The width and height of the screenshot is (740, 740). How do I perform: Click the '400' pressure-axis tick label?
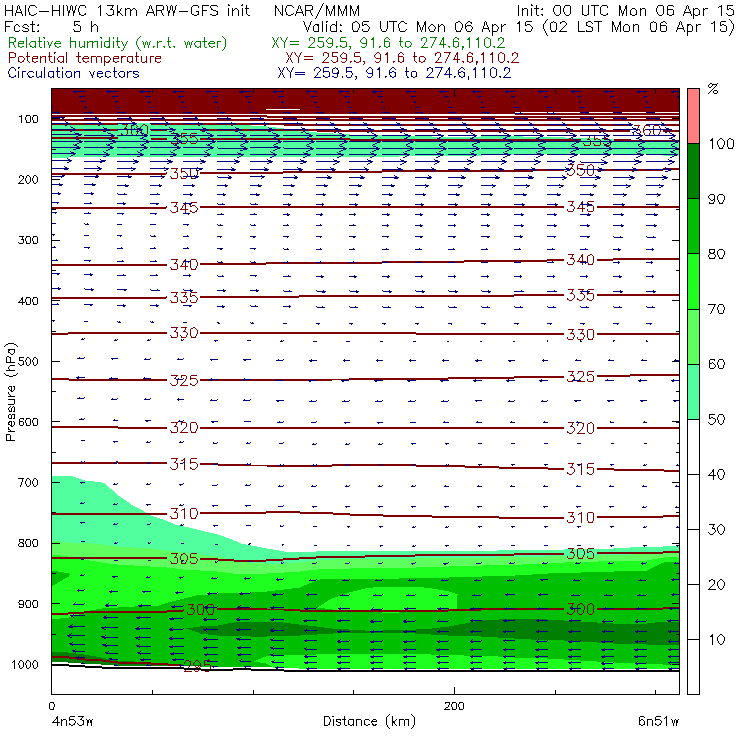28,301
